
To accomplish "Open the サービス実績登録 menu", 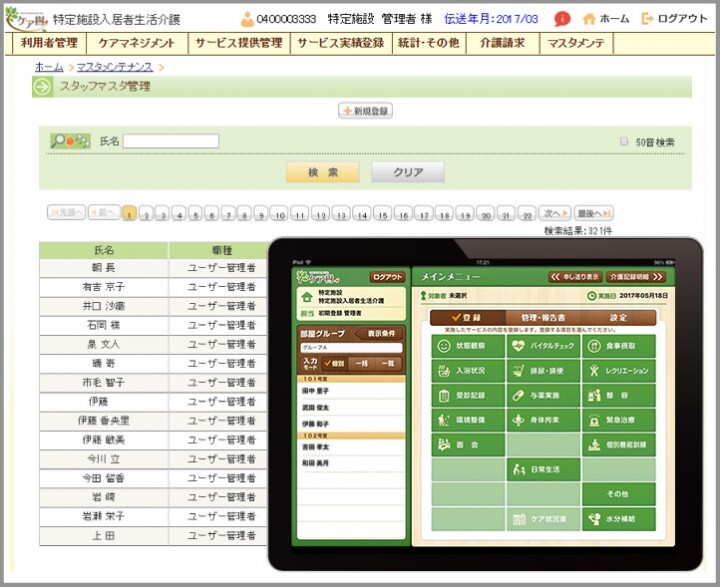I will (x=341, y=43).
